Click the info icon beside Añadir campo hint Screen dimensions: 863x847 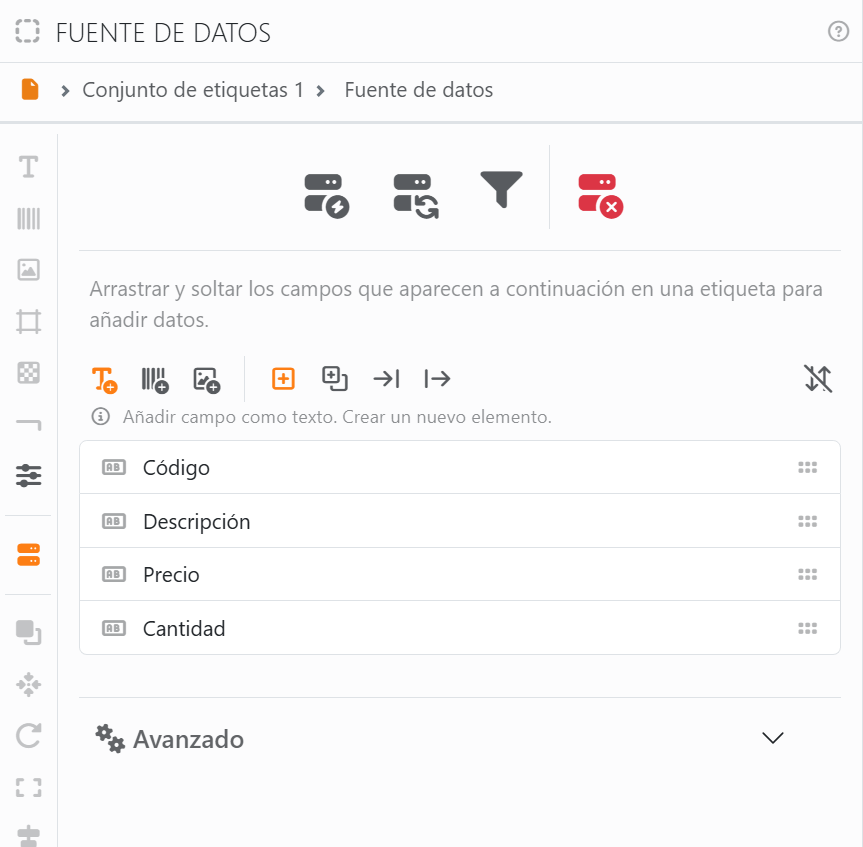pyautogui.click(x=100, y=417)
